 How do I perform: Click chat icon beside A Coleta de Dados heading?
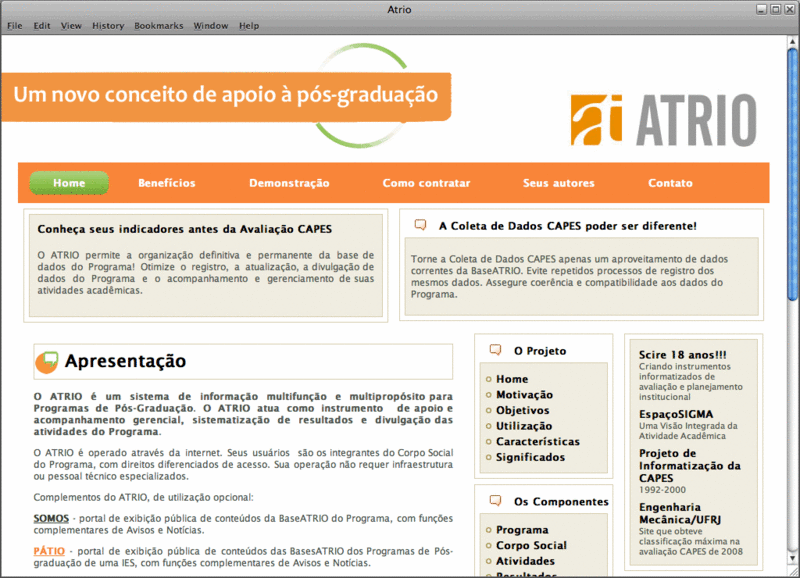tap(420, 226)
